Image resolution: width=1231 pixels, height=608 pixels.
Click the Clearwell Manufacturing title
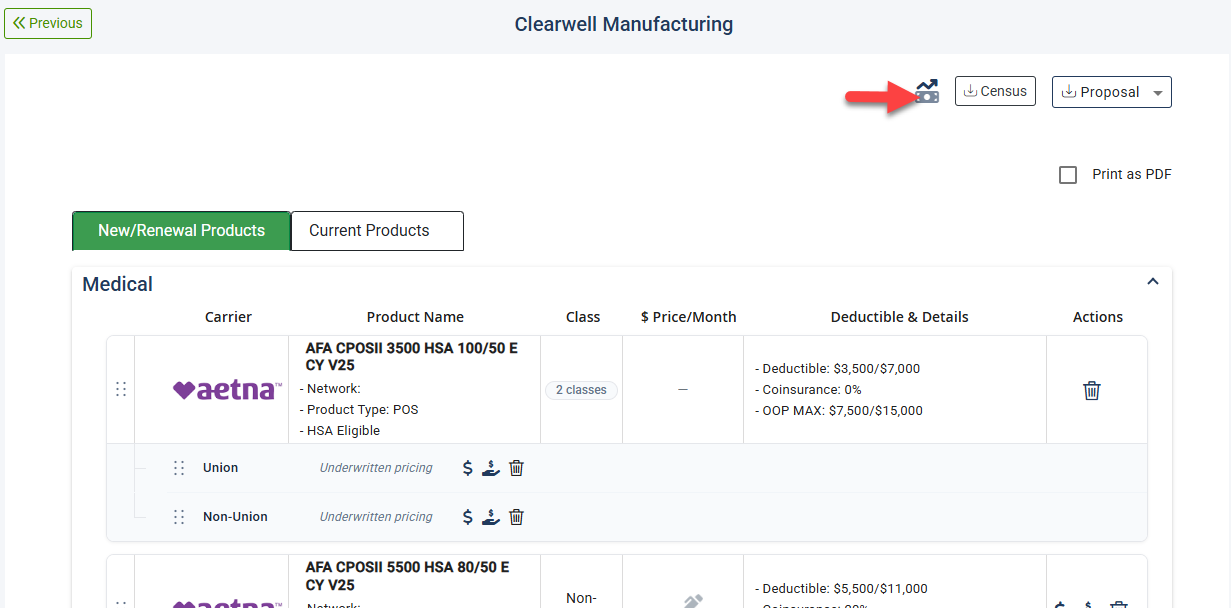click(624, 24)
